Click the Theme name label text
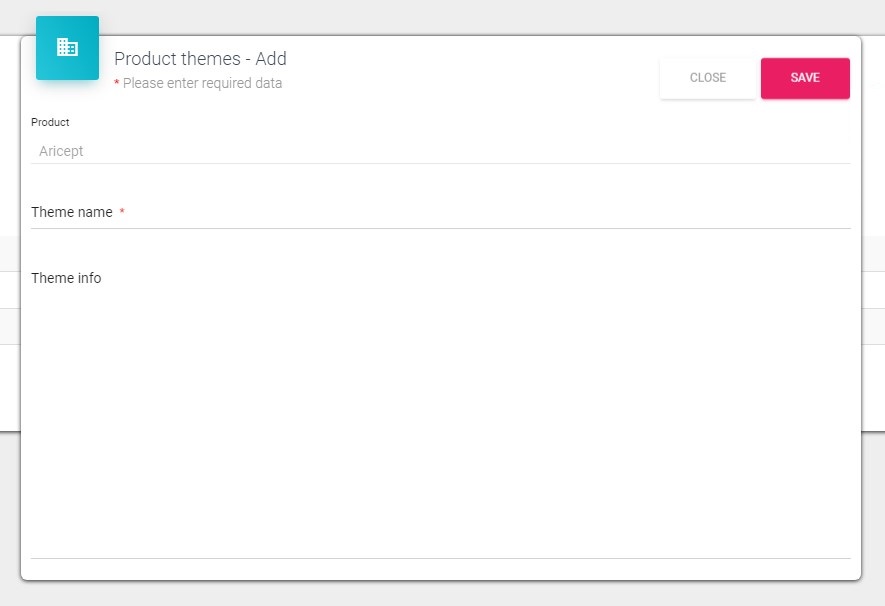 pos(72,212)
